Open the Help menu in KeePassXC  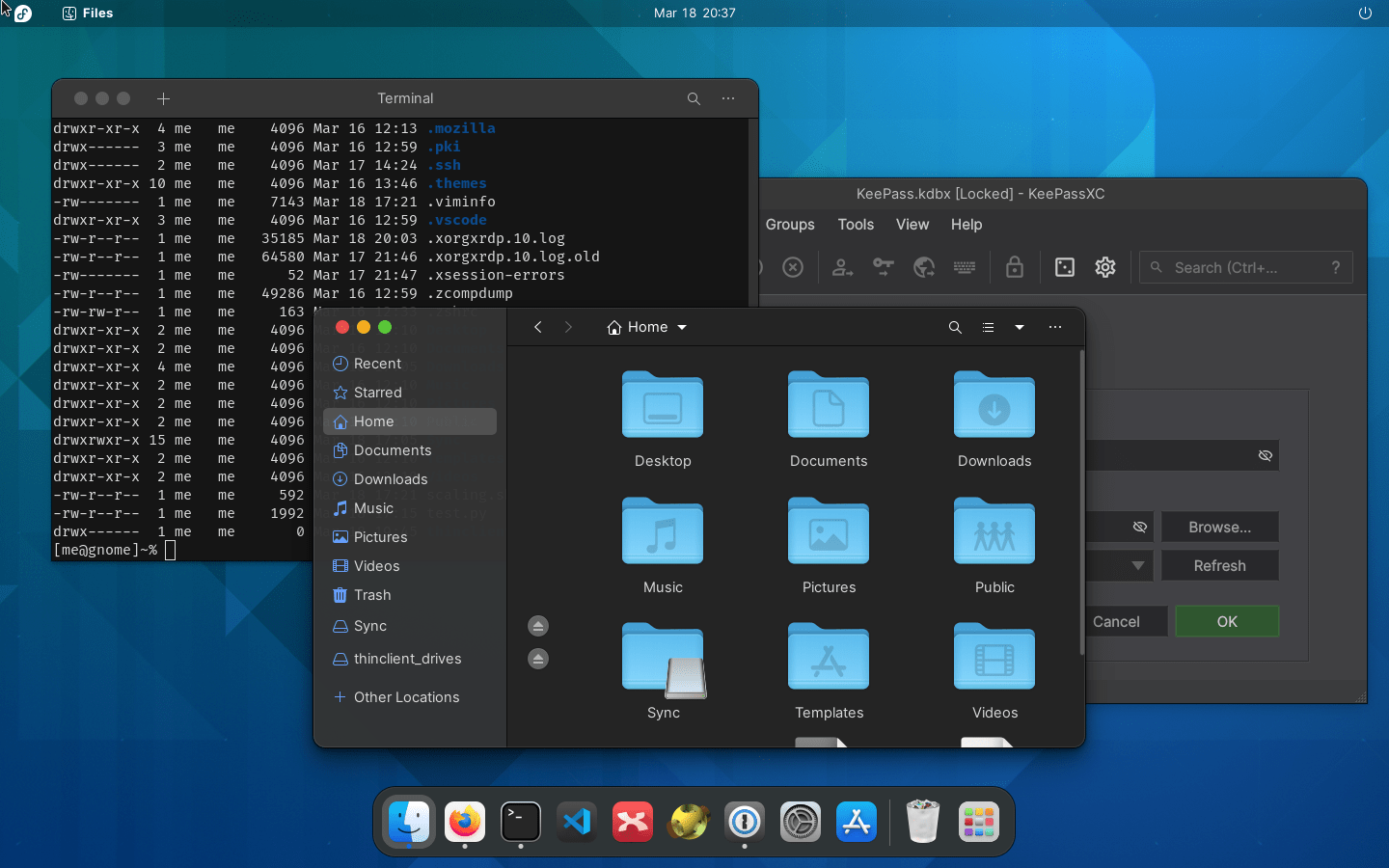(967, 225)
